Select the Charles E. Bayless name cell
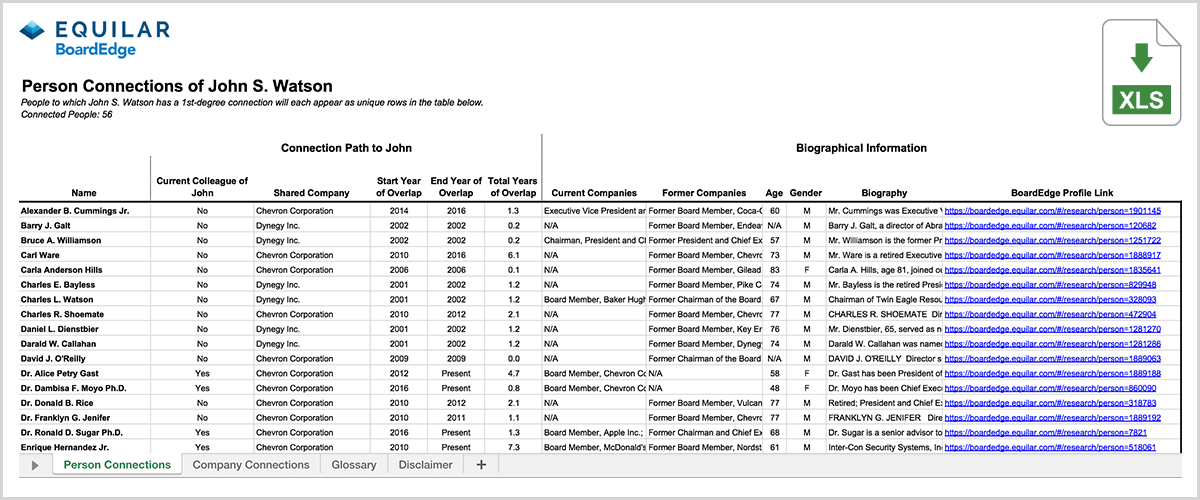 84,285
